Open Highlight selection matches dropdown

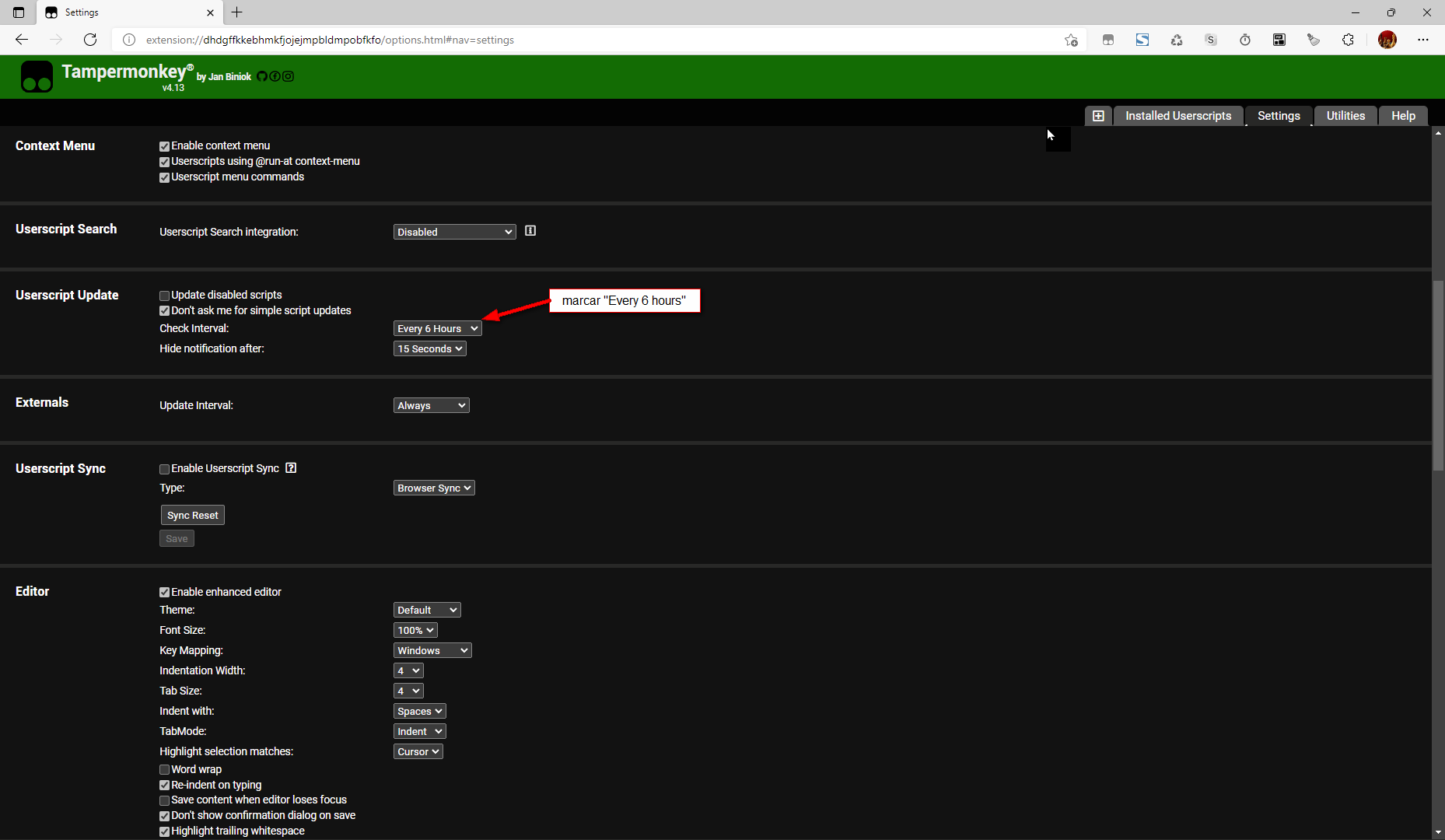coord(418,751)
